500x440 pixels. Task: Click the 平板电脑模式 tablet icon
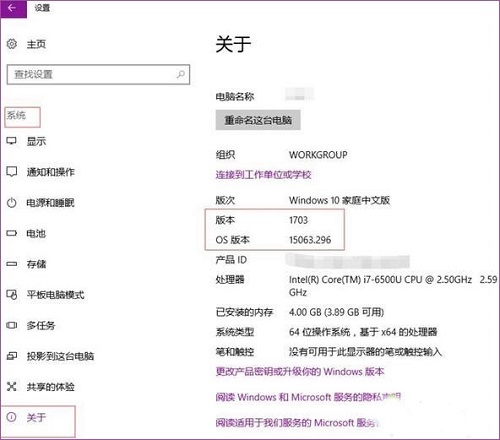pos(12,295)
